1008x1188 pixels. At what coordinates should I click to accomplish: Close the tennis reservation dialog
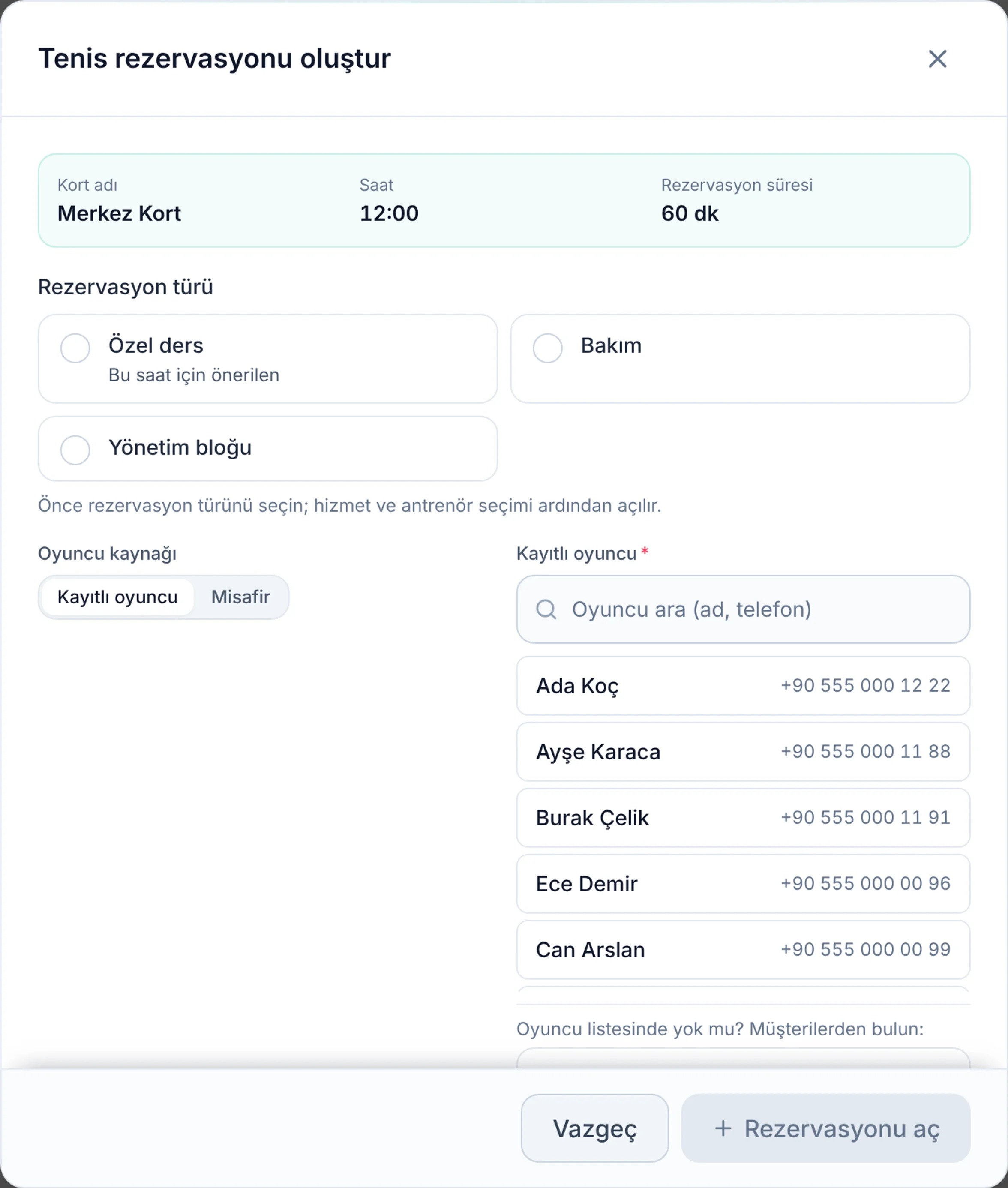pyautogui.click(x=937, y=59)
